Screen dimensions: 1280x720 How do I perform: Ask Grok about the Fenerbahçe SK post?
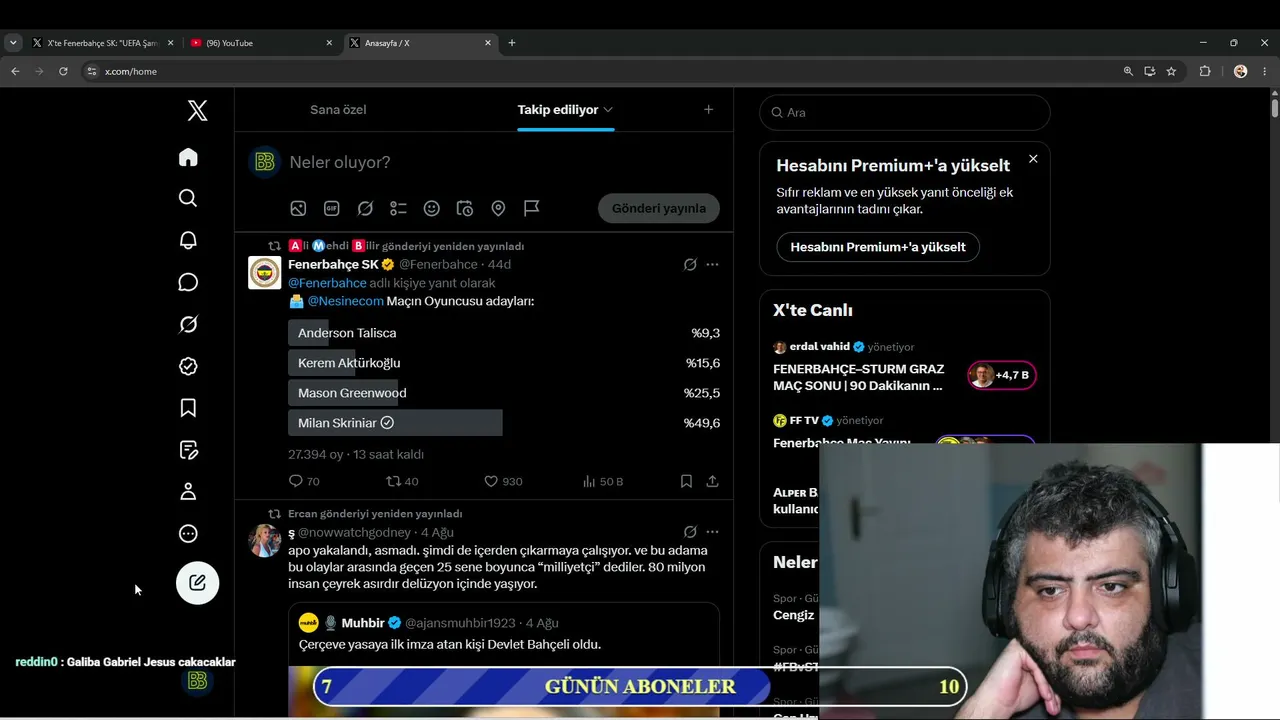pos(690,265)
